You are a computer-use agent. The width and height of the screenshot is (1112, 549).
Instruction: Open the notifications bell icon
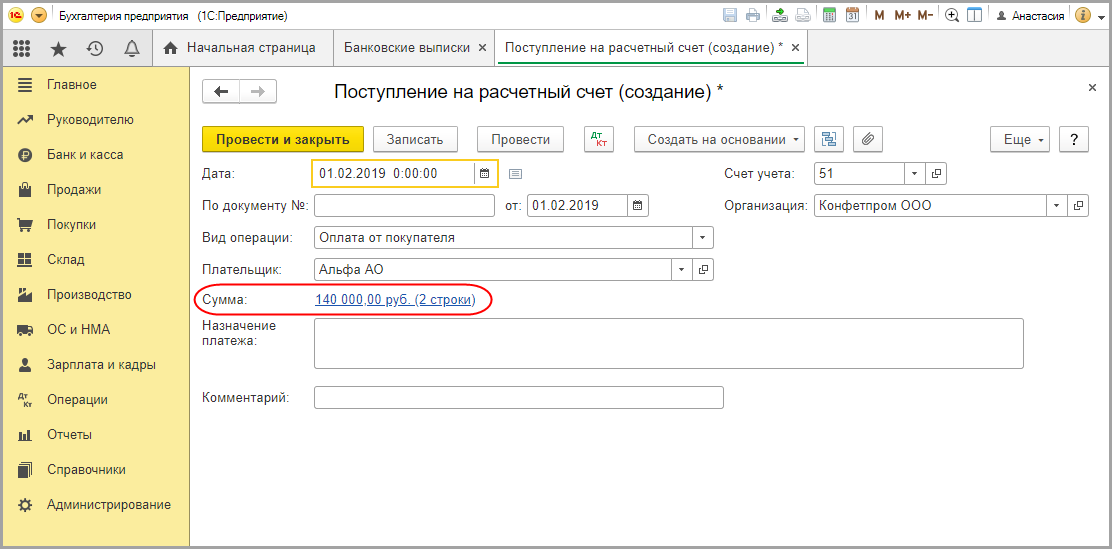pos(131,48)
